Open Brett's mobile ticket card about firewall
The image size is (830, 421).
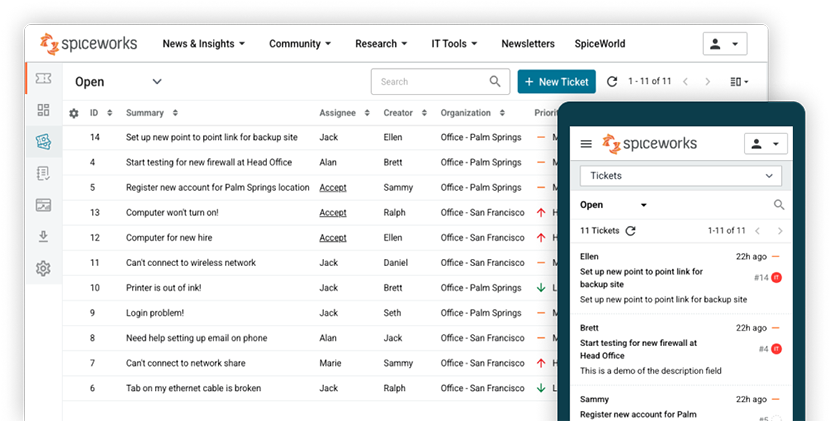pyautogui.click(x=681, y=350)
